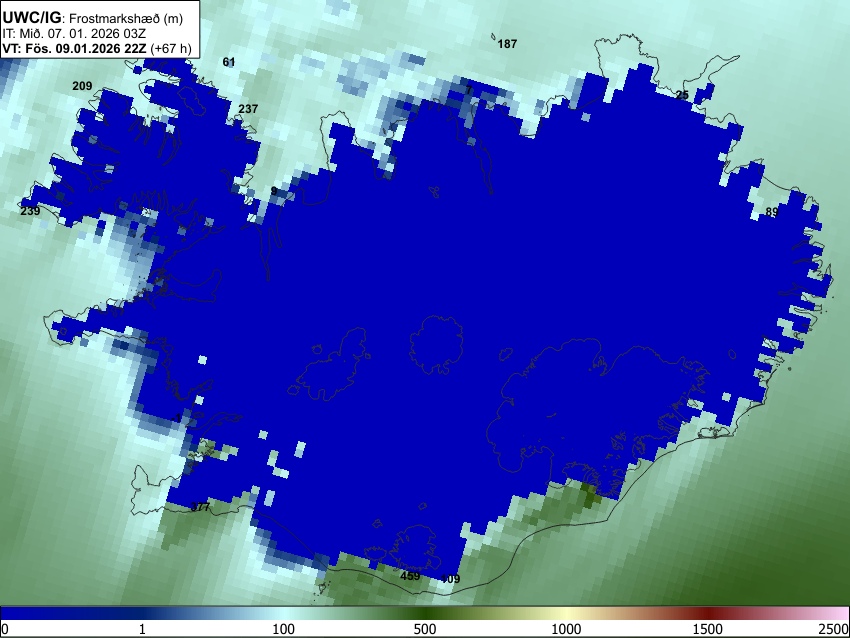The image size is (850, 638).
Task: Click the pale yellow section of color scale
Action: 566,613
